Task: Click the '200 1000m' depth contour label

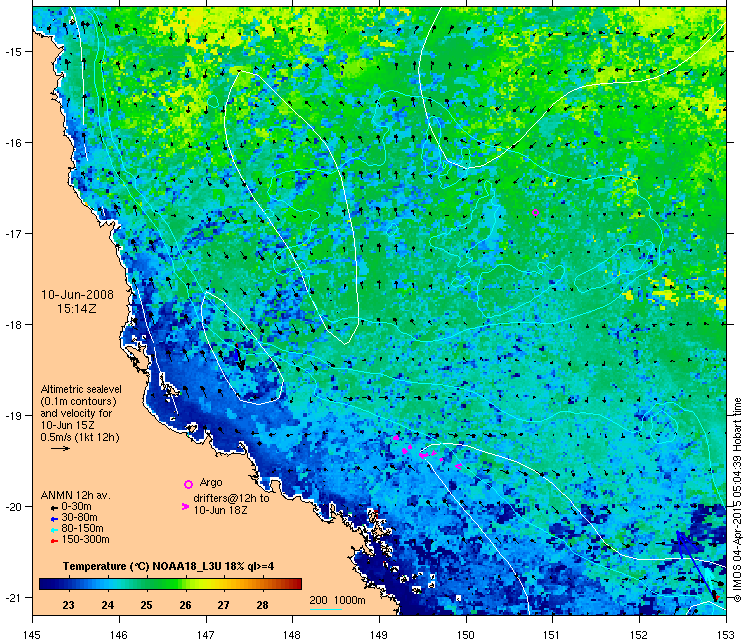Action: coord(337,600)
